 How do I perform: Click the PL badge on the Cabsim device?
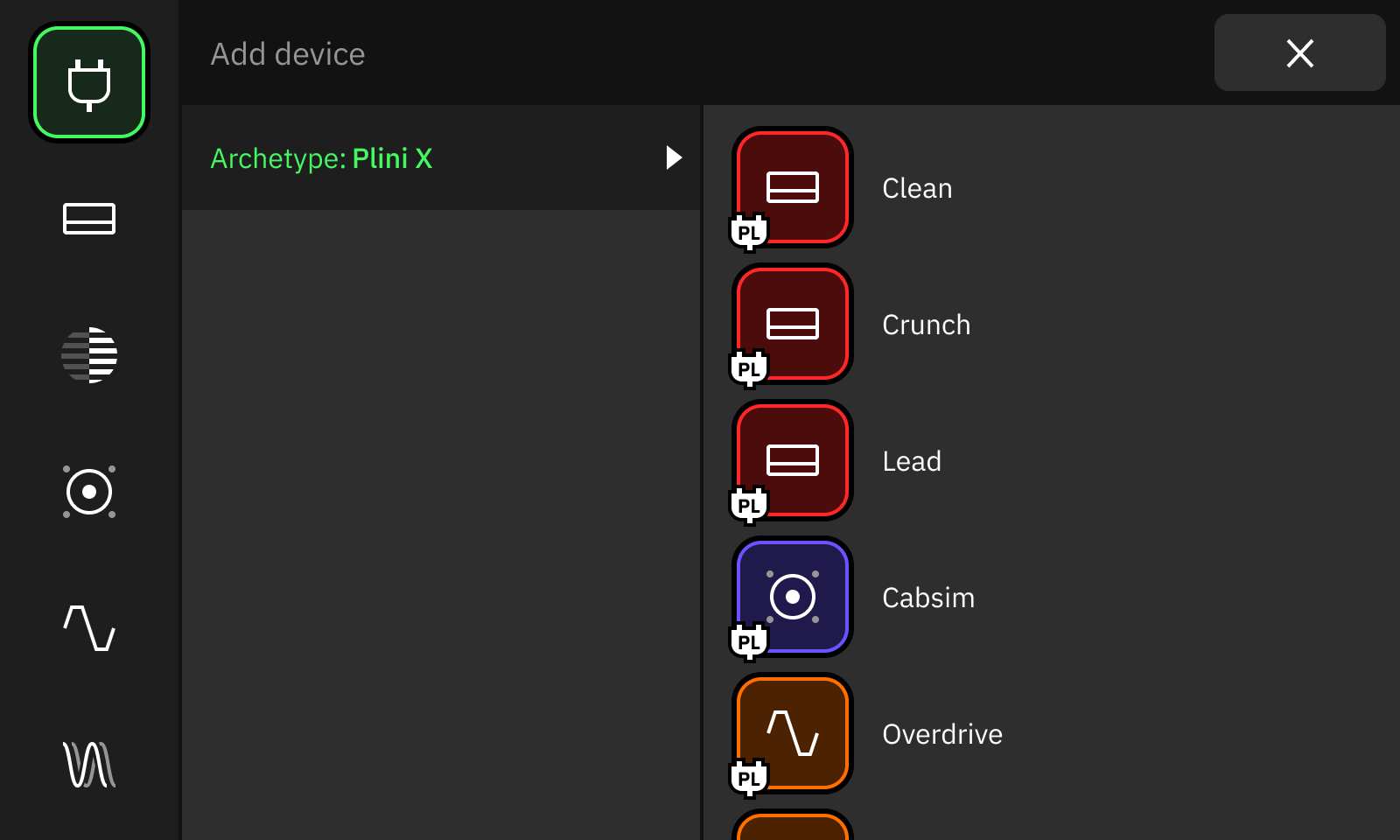[750, 641]
